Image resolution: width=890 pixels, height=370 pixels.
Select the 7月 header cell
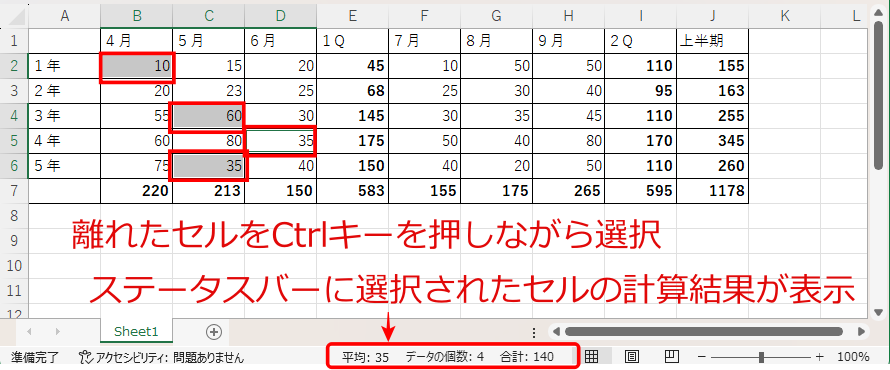(425, 41)
